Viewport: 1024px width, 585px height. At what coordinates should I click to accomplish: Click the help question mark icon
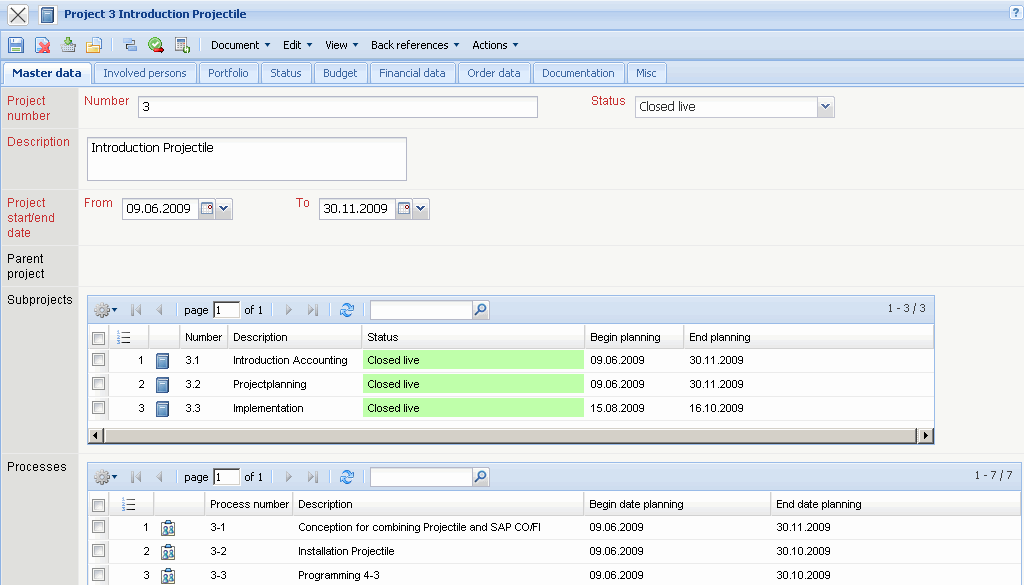[1015, 11]
